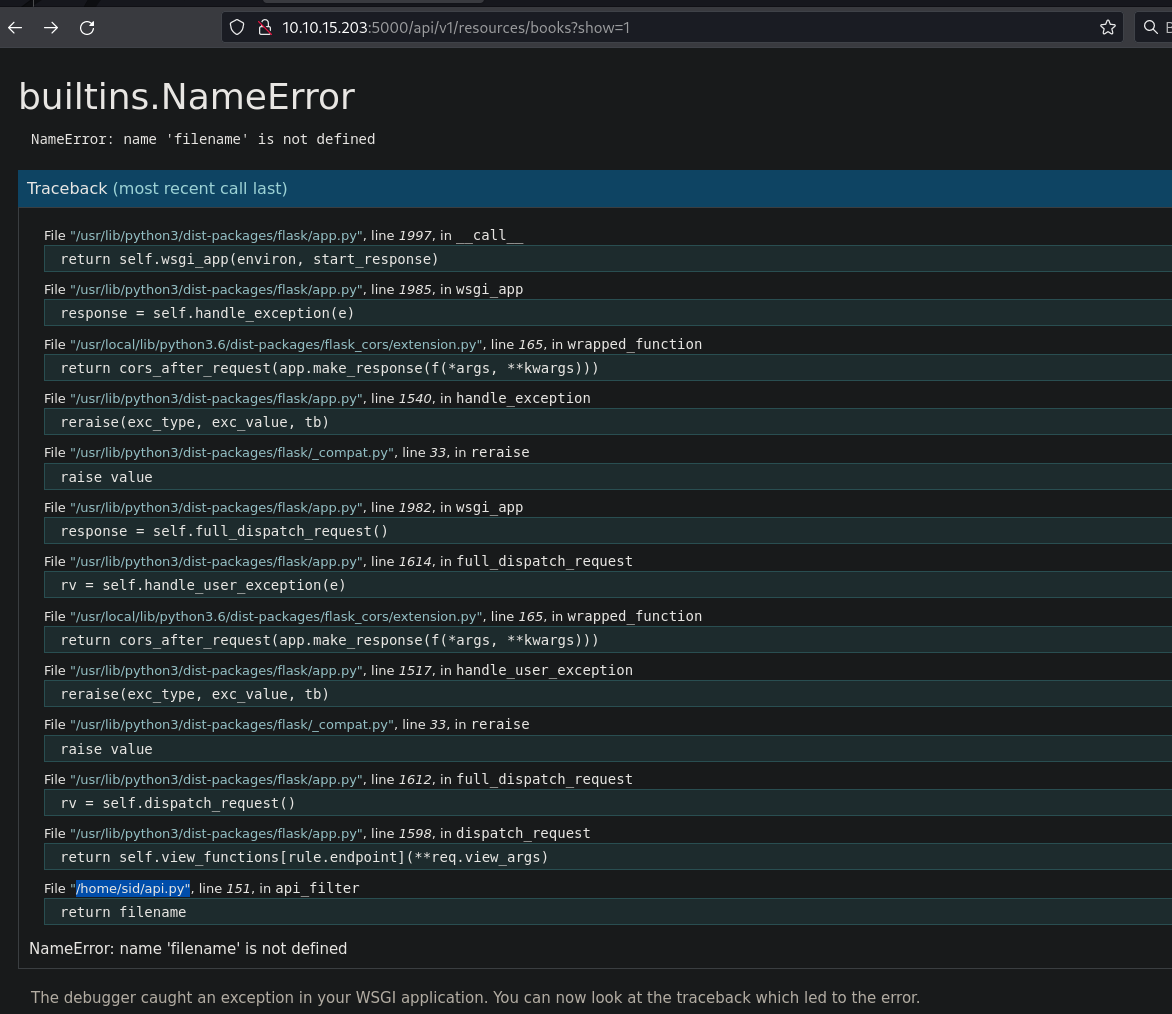Viewport: 1172px width, 1014px height.
Task: Expand the 'return filename' code line
Action: (123, 912)
